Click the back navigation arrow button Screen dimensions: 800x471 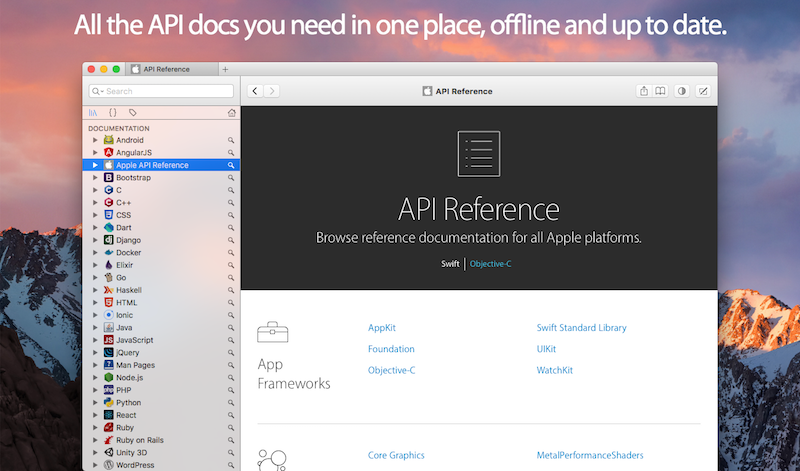[255, 91]
